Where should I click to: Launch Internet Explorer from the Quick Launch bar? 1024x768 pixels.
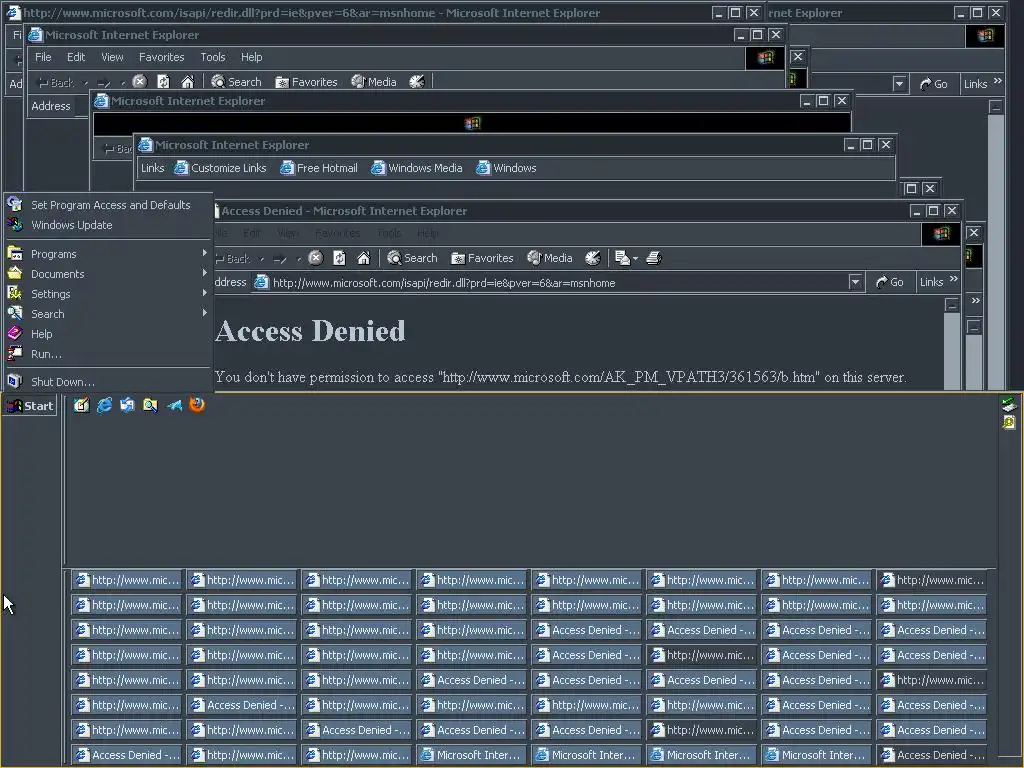(x=104, y=406)
